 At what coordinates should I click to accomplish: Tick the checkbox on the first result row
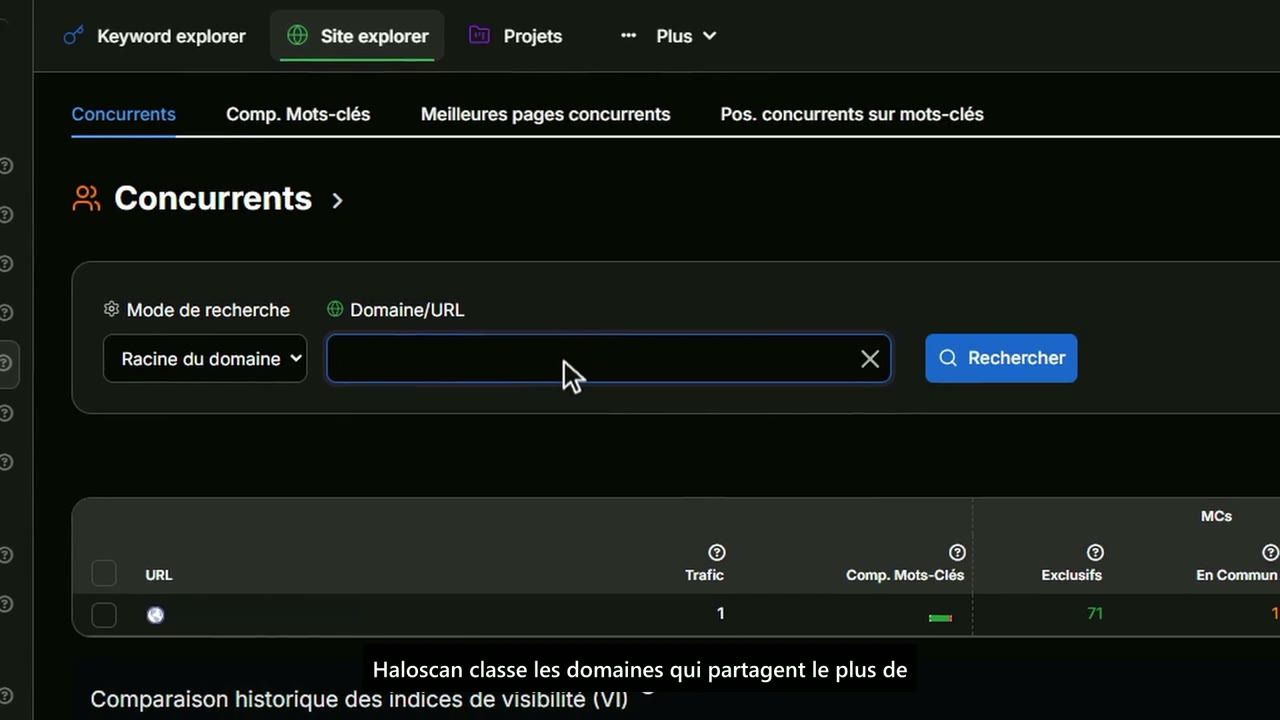(104, 615)
